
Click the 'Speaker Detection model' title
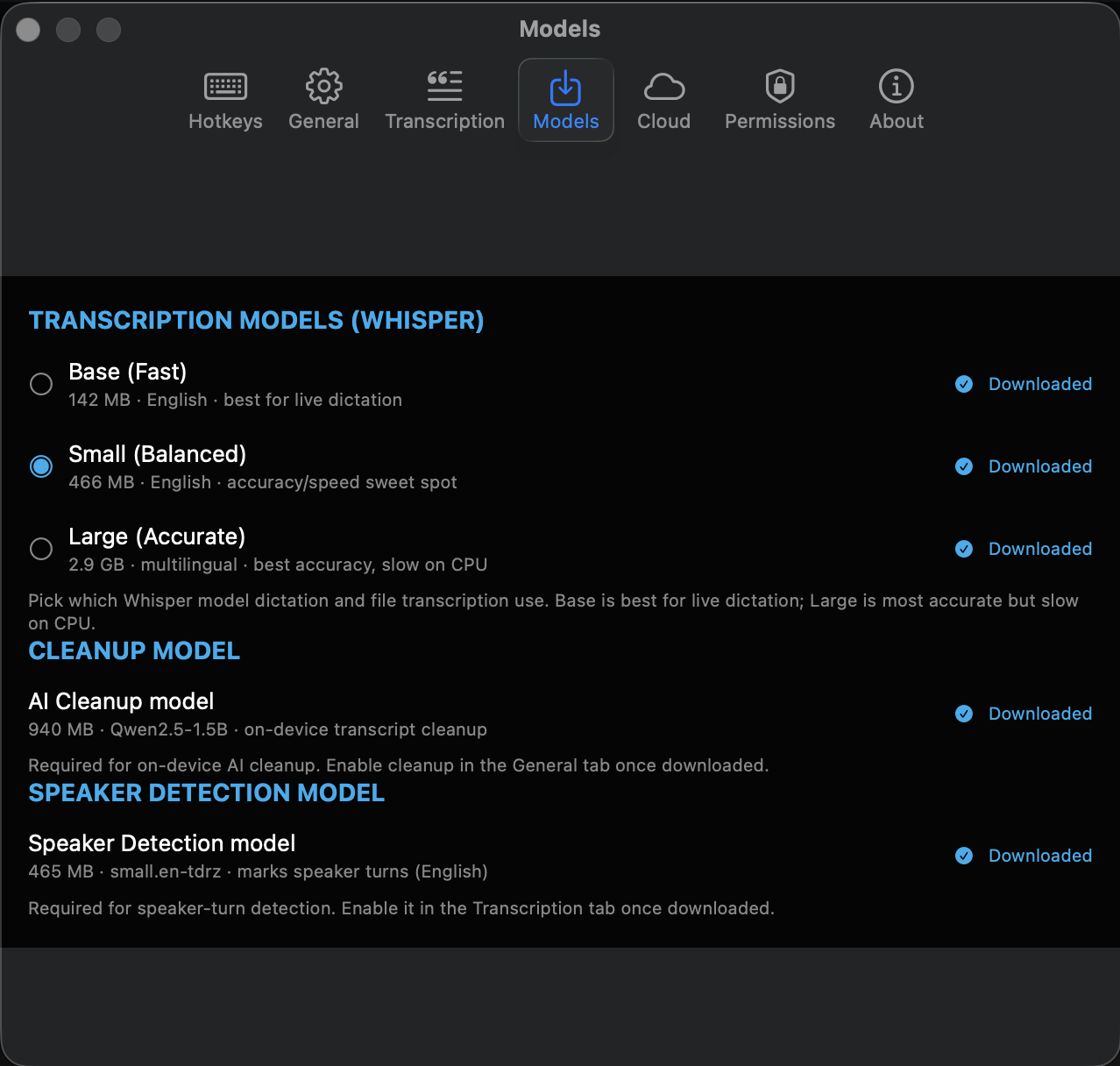pos(162,843)
